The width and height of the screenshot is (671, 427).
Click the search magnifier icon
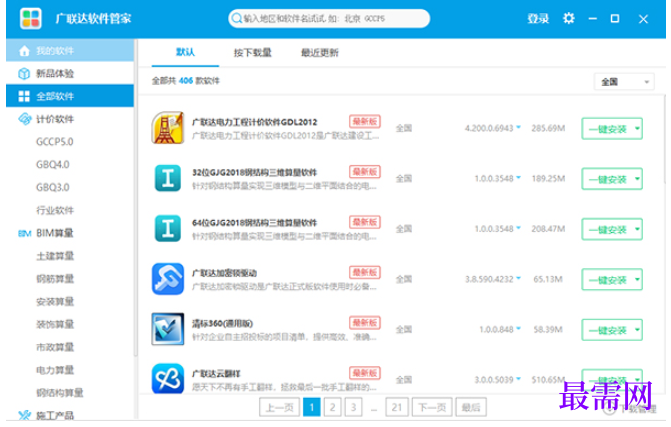[x=236, y=18]
